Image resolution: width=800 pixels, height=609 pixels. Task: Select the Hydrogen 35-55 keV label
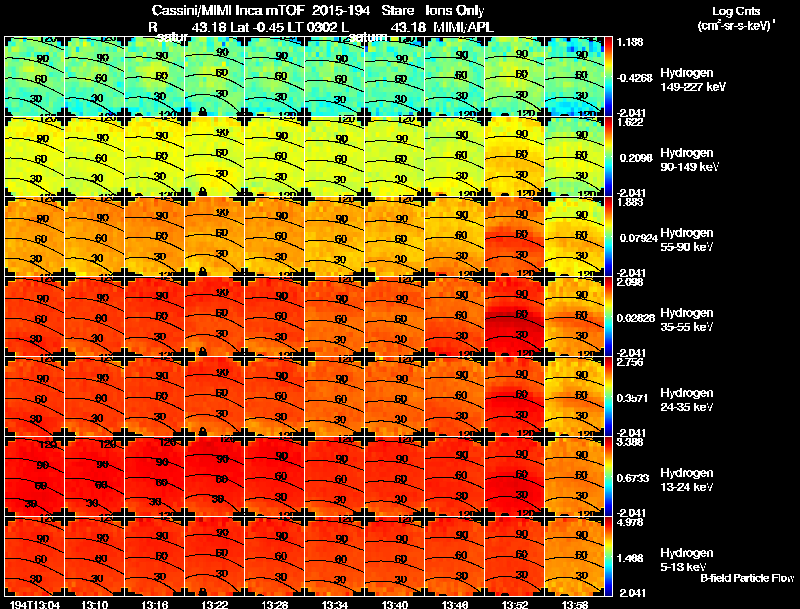687,320
